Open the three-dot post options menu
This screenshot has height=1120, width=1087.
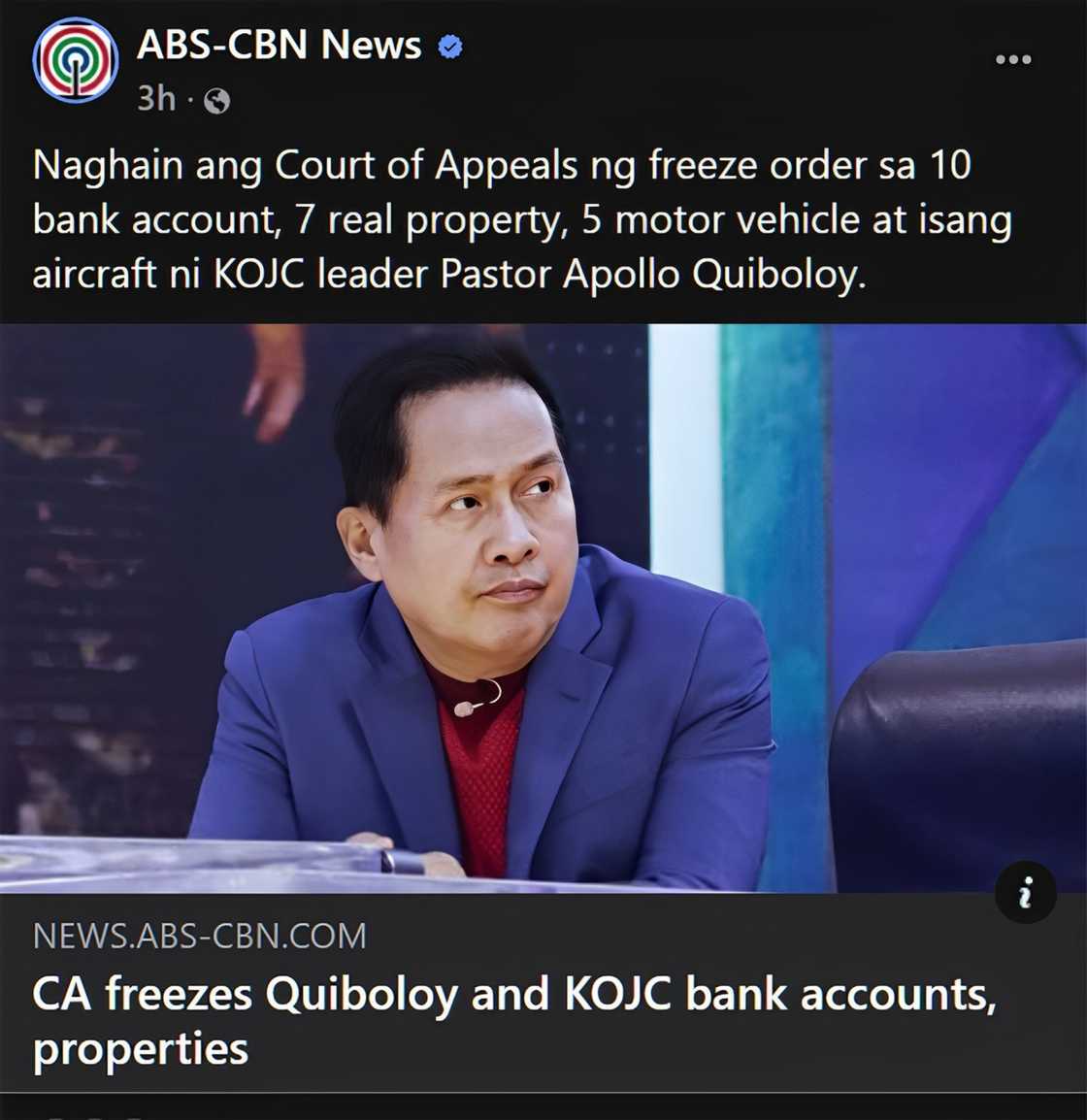1013,59
